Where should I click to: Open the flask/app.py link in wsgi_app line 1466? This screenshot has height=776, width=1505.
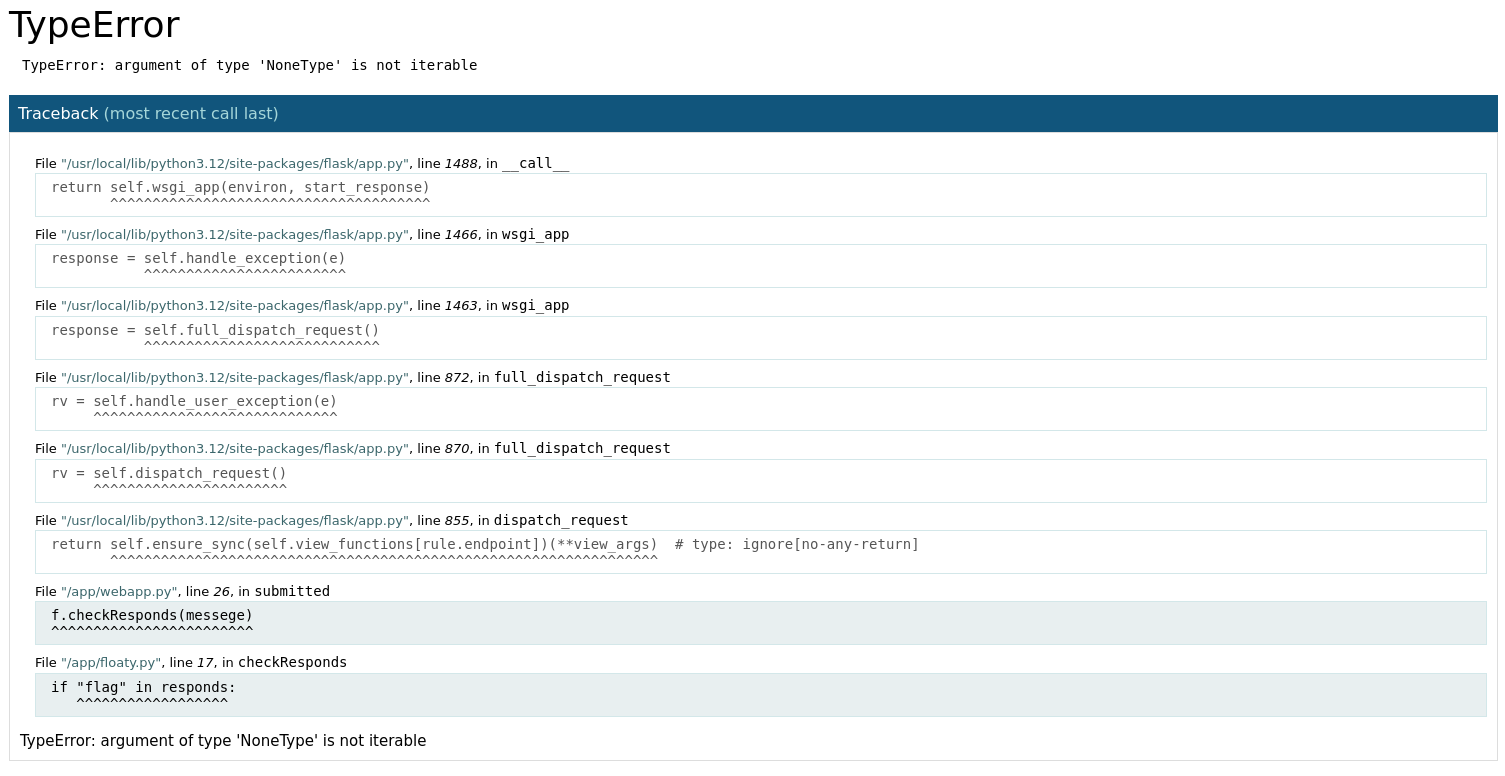(x=234, y=234)
